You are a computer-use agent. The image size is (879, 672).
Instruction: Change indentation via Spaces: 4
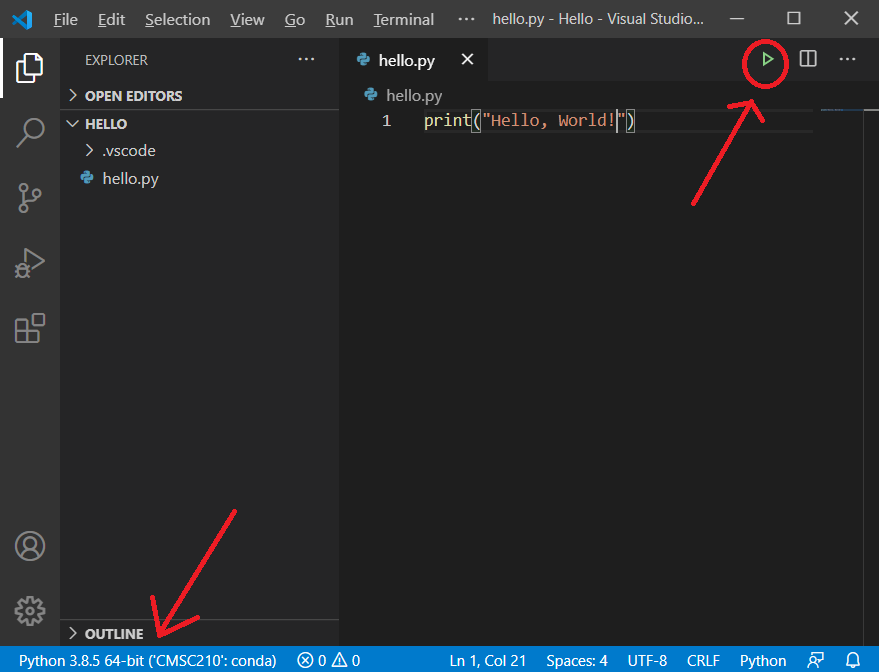577,660
